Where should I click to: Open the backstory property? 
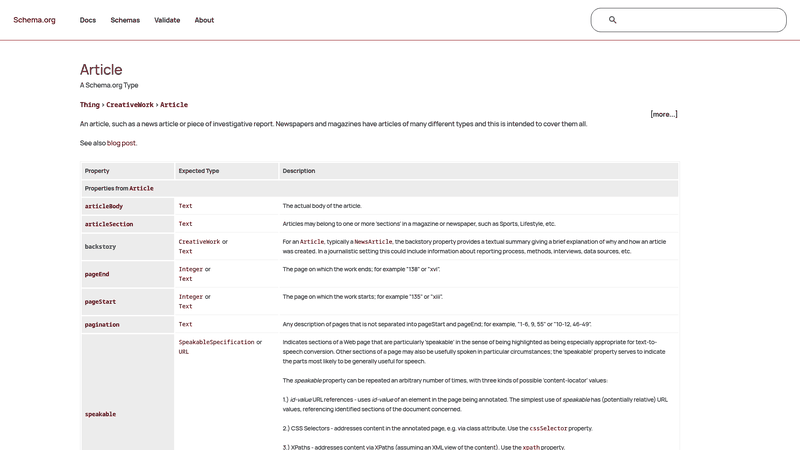pos(101,246)
